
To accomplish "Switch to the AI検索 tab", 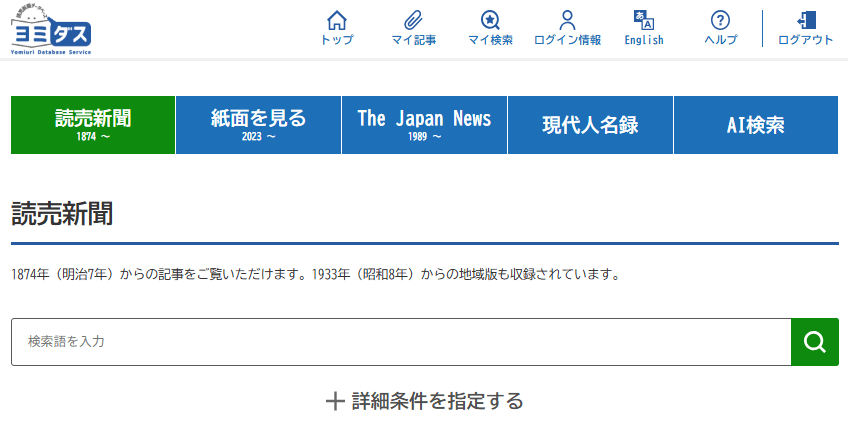I will [756, 125].
